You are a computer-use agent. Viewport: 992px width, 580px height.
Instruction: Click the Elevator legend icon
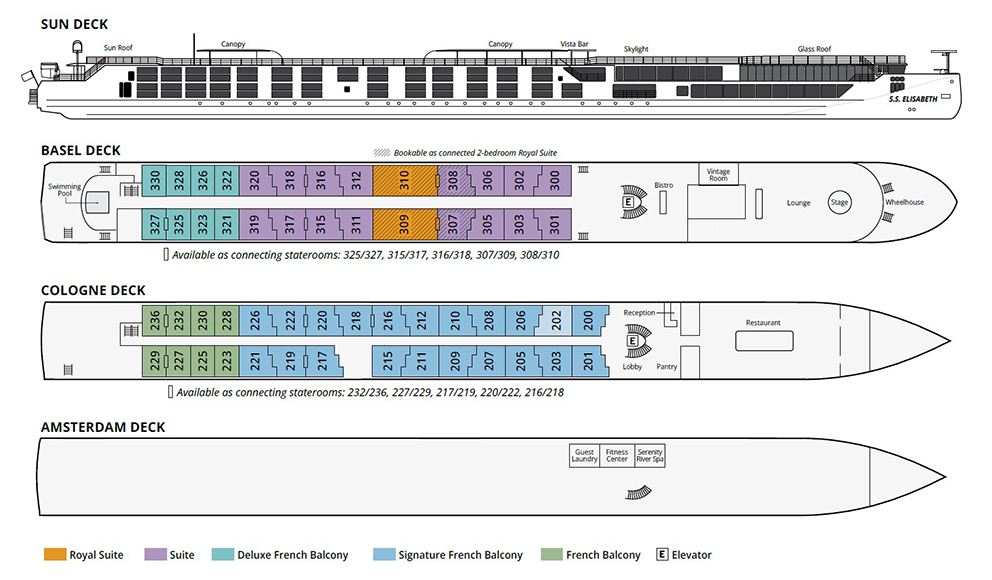pos(661,555)
